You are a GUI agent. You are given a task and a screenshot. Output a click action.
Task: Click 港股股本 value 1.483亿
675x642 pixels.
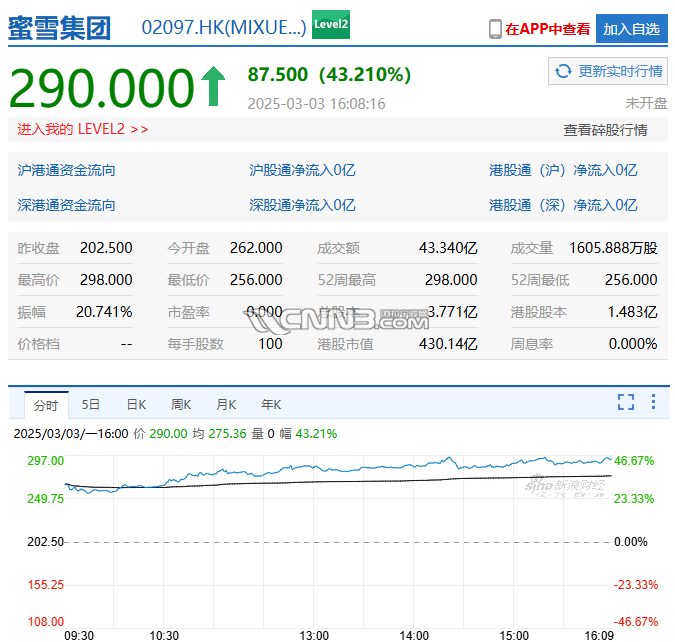click(632, 312)
